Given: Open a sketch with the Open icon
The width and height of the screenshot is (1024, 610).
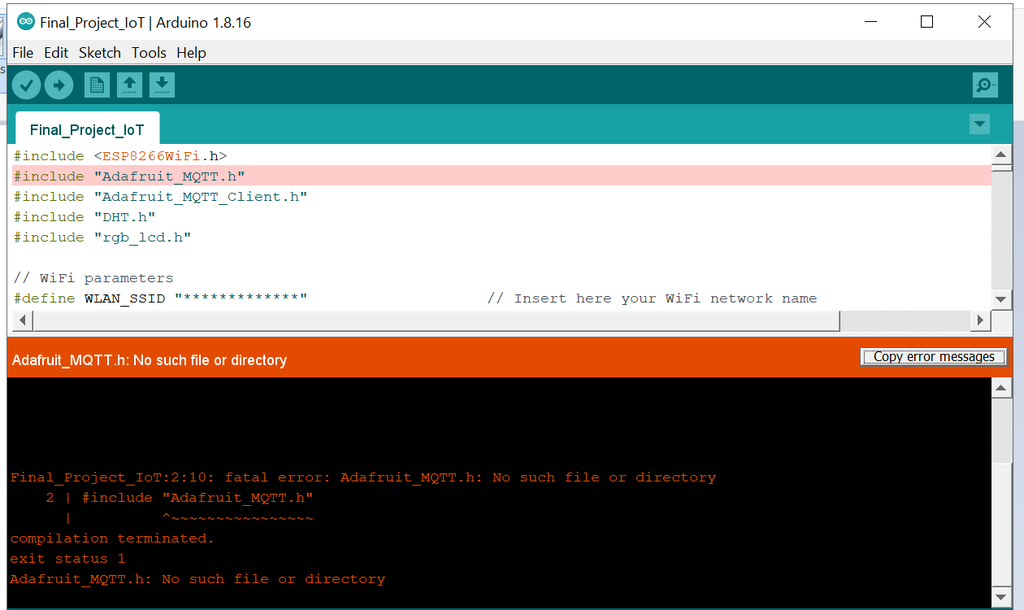Looking at the screenshot, I should click(x=129, y=85).
